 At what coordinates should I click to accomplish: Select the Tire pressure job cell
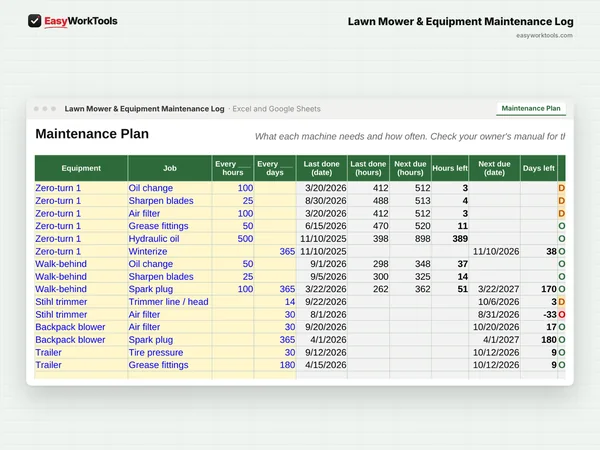170,352
